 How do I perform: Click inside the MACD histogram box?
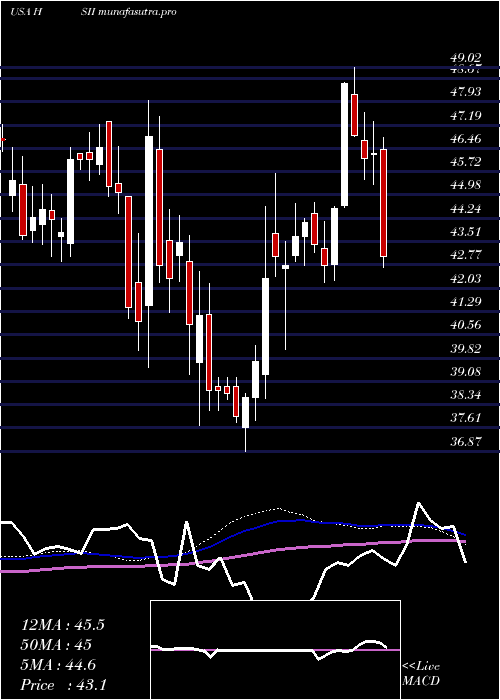click(x=275, y=650)
